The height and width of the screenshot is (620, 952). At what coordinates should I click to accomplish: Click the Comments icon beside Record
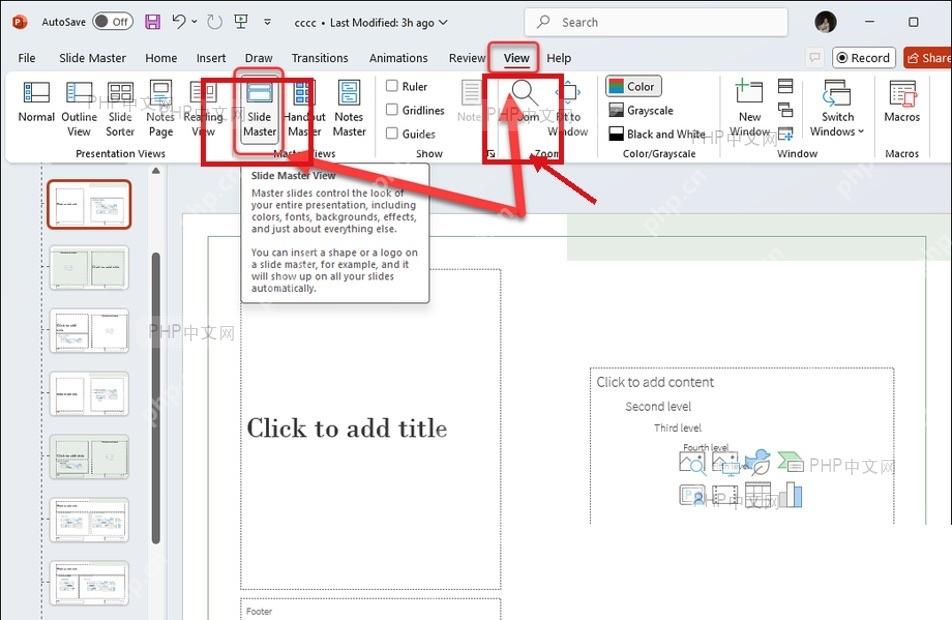814,58
